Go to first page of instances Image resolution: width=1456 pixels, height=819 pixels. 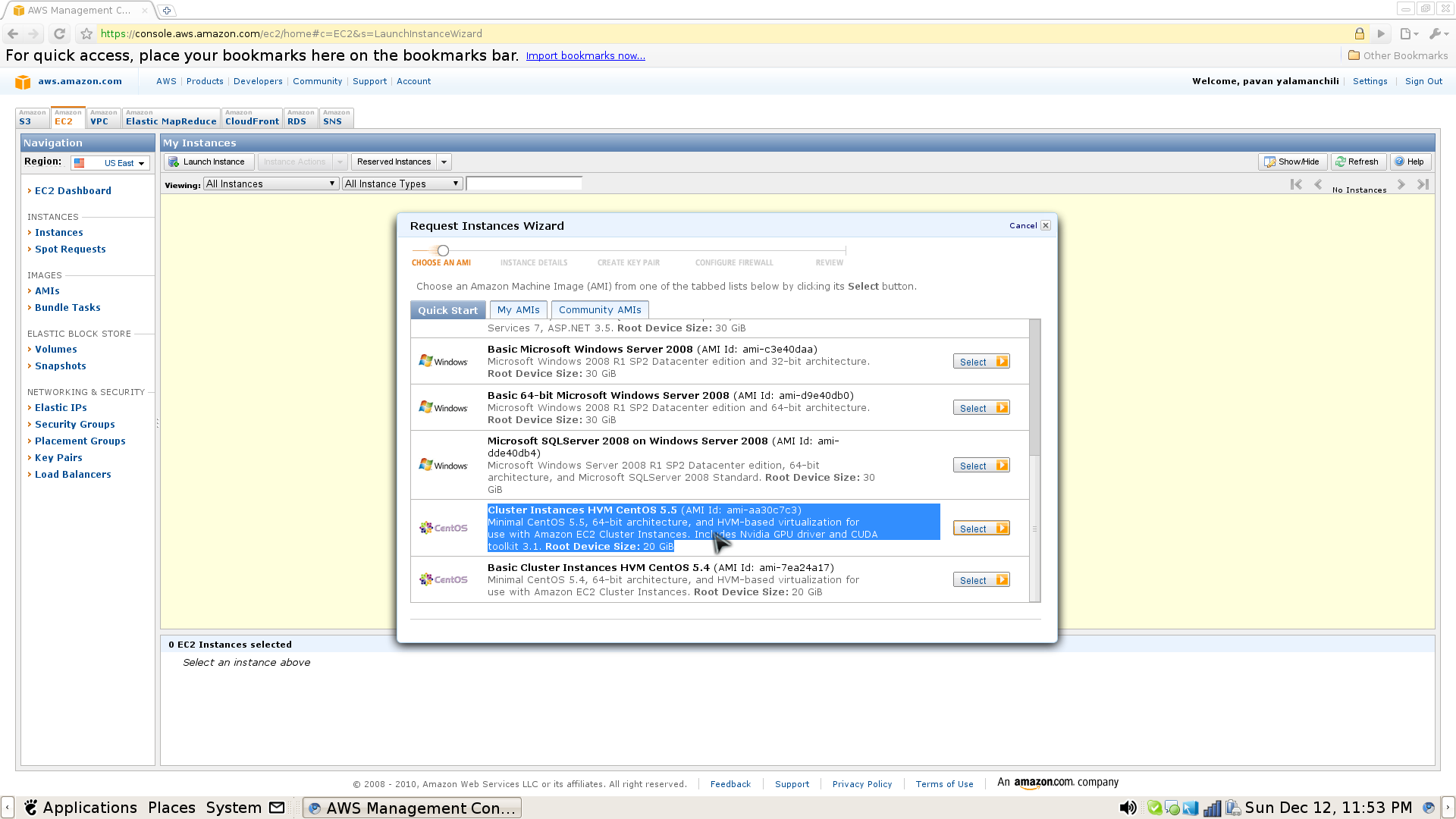(1296, 184)
